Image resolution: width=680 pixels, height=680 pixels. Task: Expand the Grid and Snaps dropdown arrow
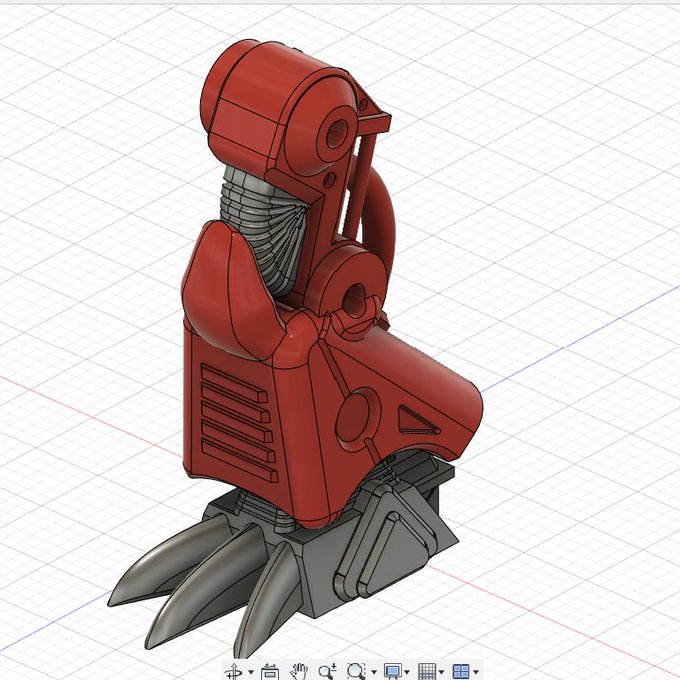tap(441, 673)
